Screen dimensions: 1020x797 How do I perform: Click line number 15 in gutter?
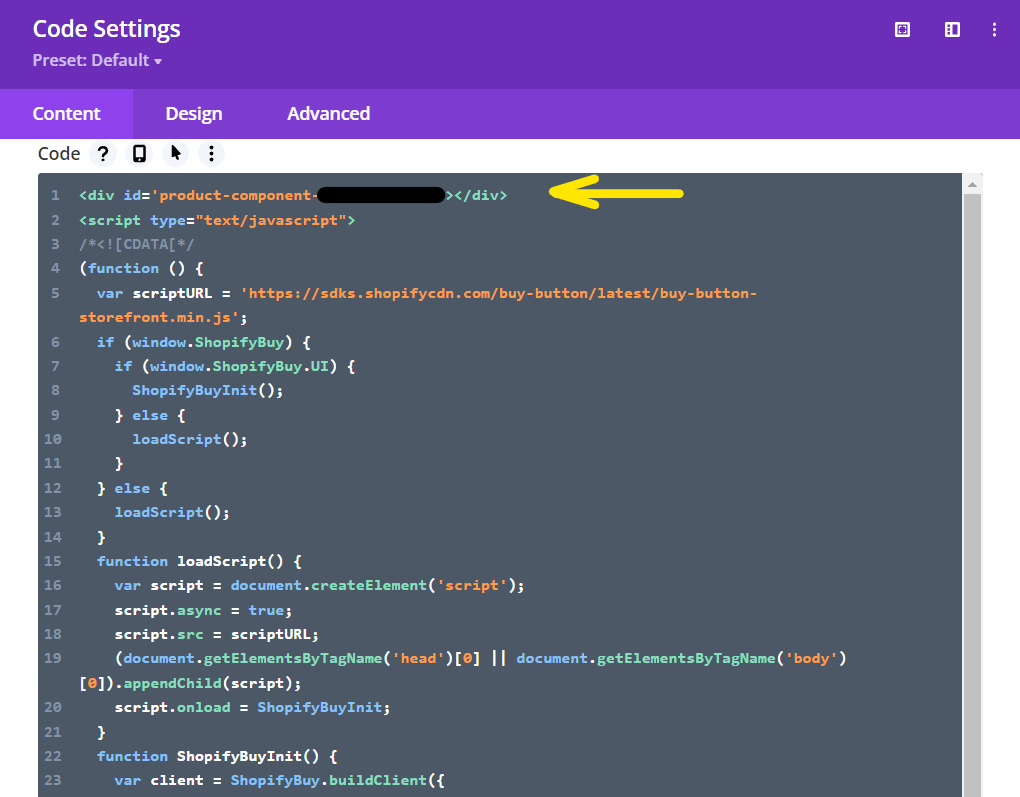coord(53,561)
